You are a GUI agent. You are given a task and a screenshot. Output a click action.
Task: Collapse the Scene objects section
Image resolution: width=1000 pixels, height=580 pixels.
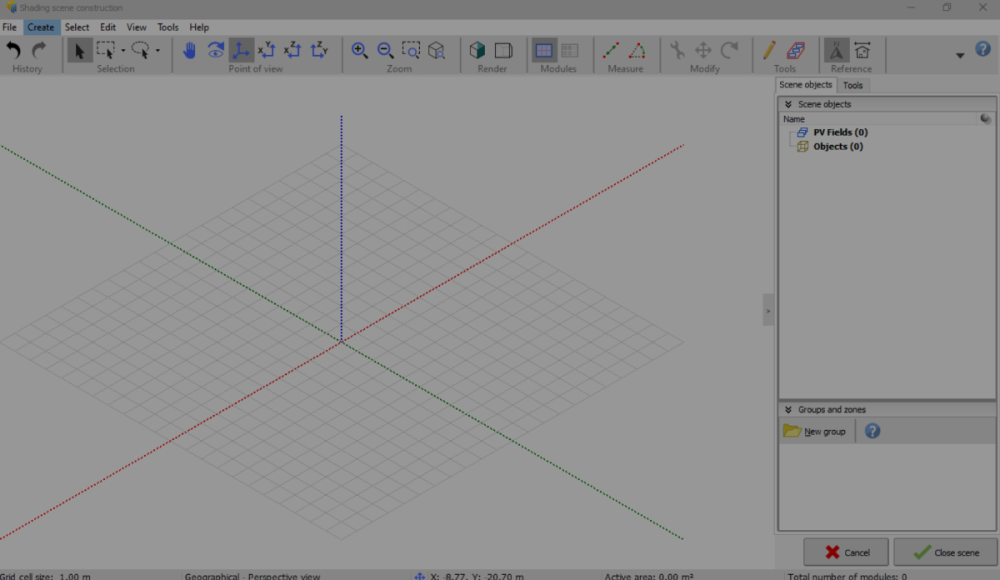(788, 104)
